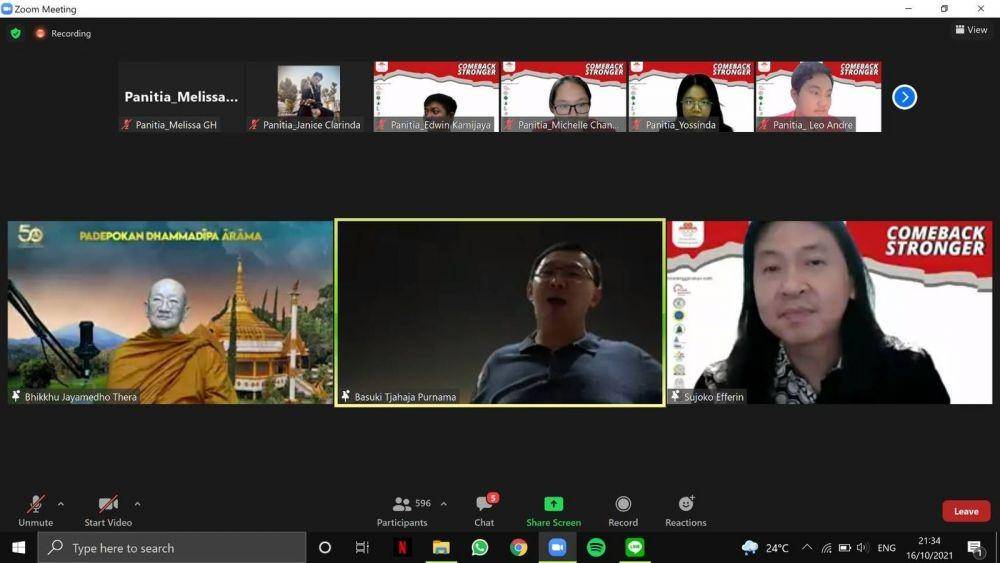Screen dimensions: 1000x563
Task: Expand the Participants options arrow
Action: [x=443, y=504]
